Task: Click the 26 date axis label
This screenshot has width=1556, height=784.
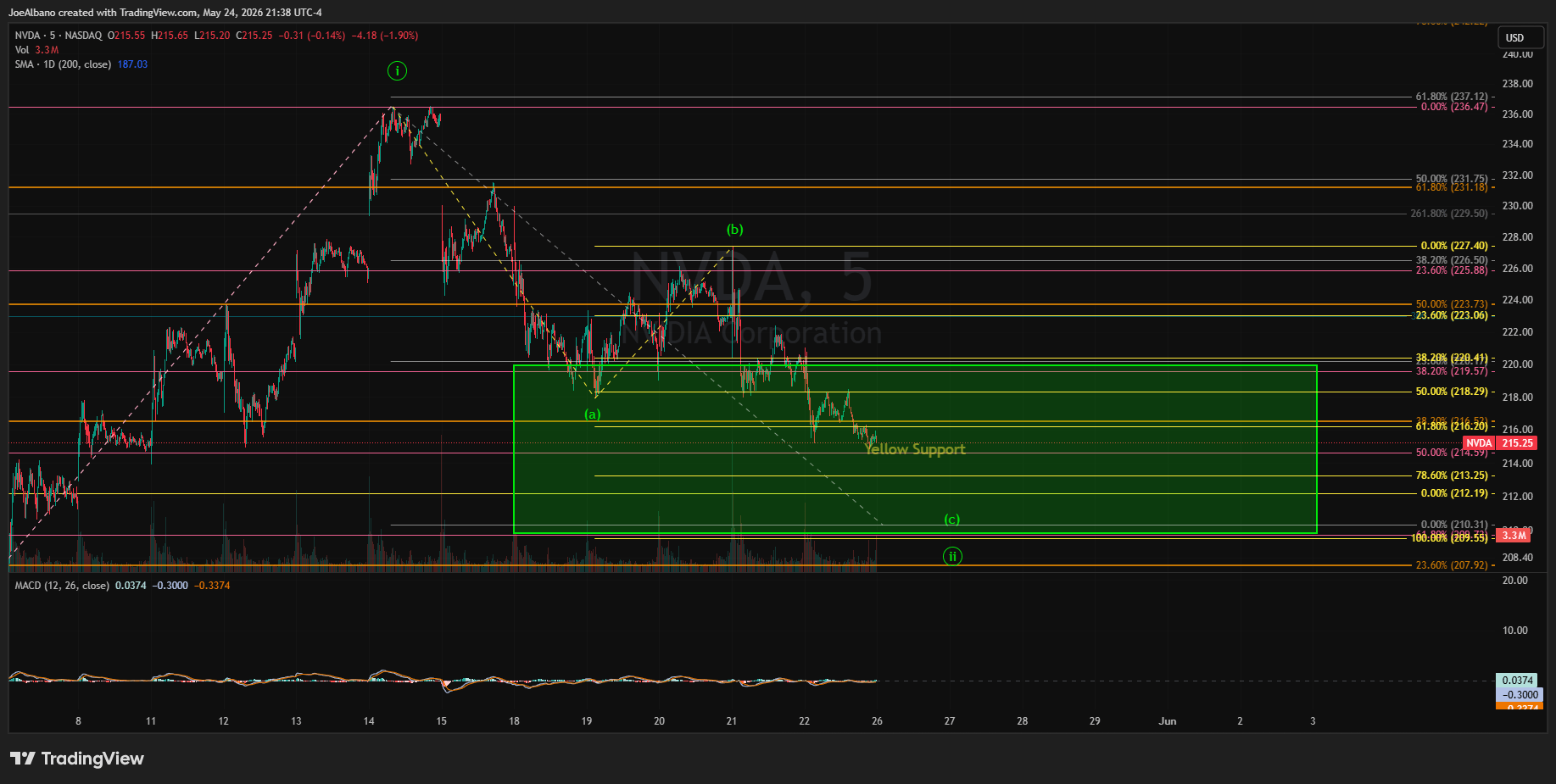Action: click(877, 721)
